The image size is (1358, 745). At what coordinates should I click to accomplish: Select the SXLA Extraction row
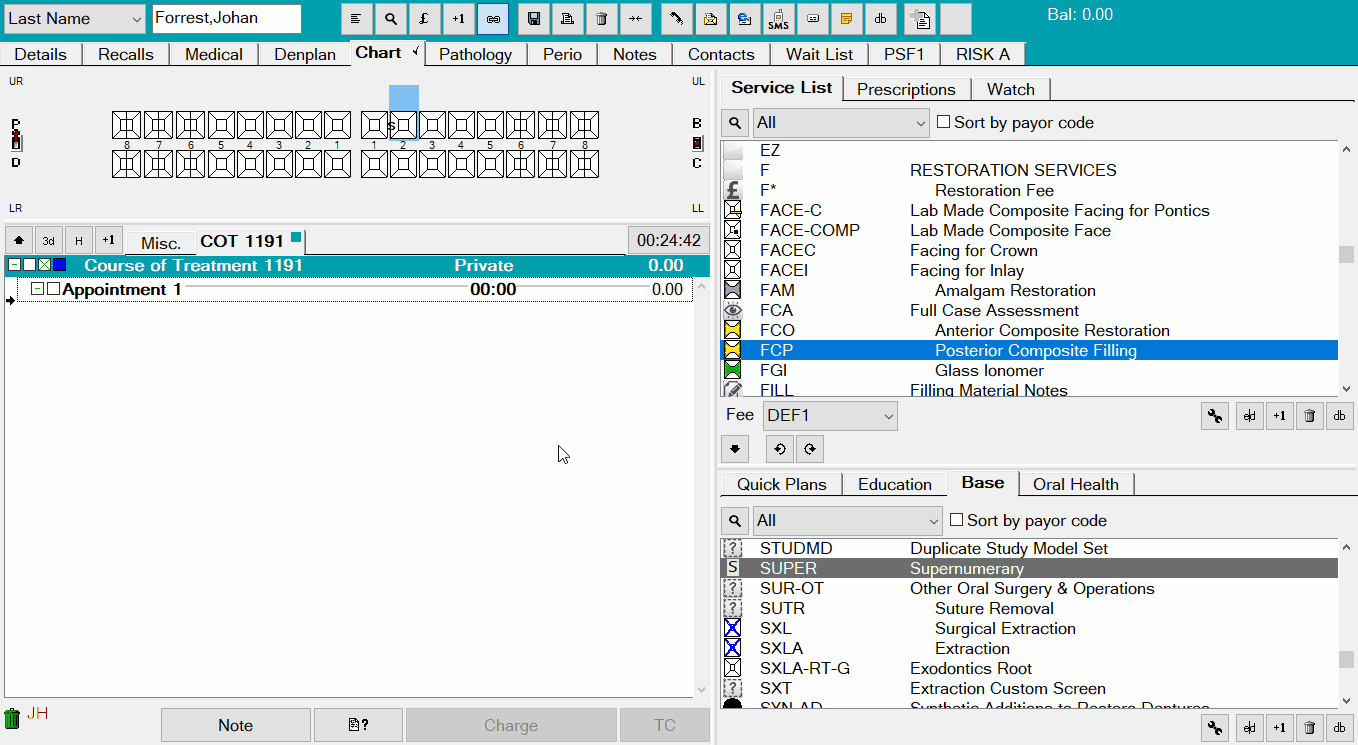tap(1029, 648)
